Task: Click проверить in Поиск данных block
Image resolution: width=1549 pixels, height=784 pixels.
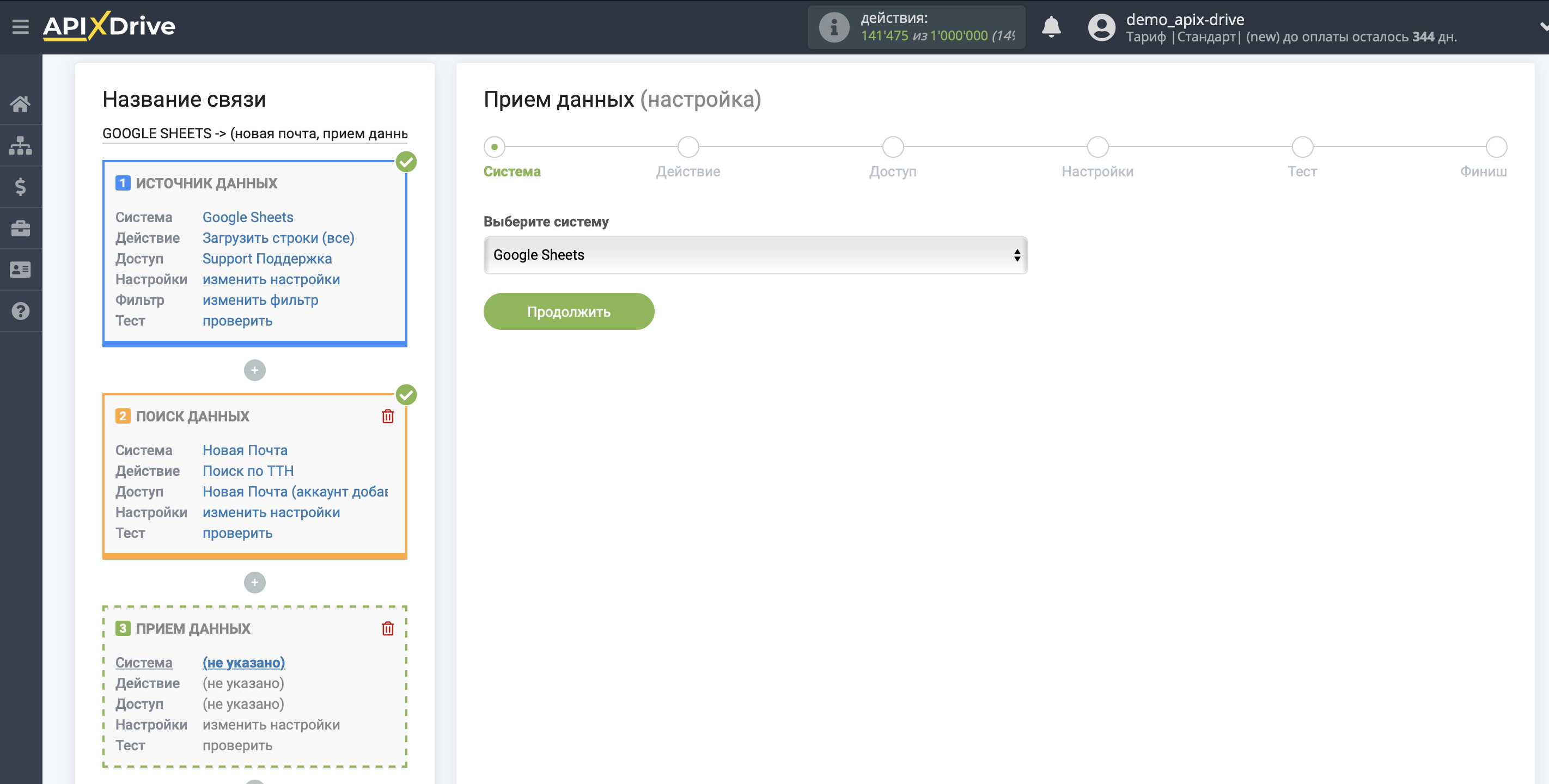Action: 237,534
